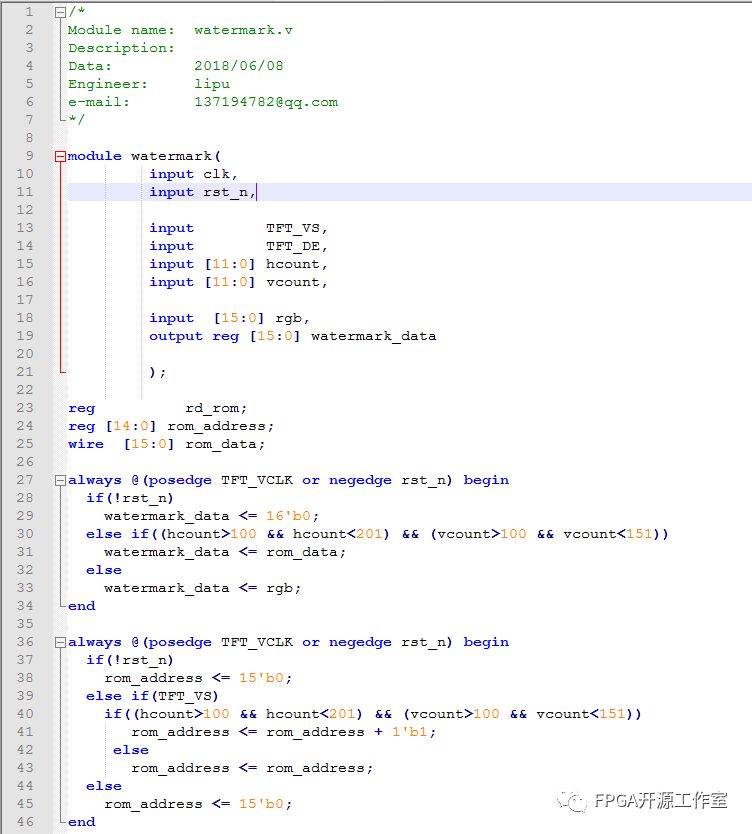The width and height of the screenshot is (752, 834).
Task: Place cursor on 'watermark.v' module name text
Action: pyautogui.click(x=243, y=30)
